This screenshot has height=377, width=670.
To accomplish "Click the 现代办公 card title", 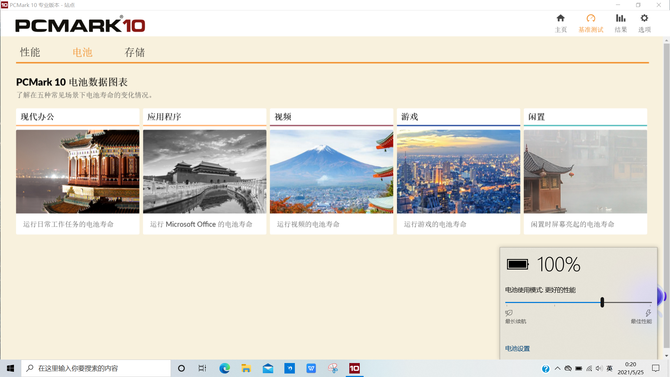I will (x=37, y=117).
